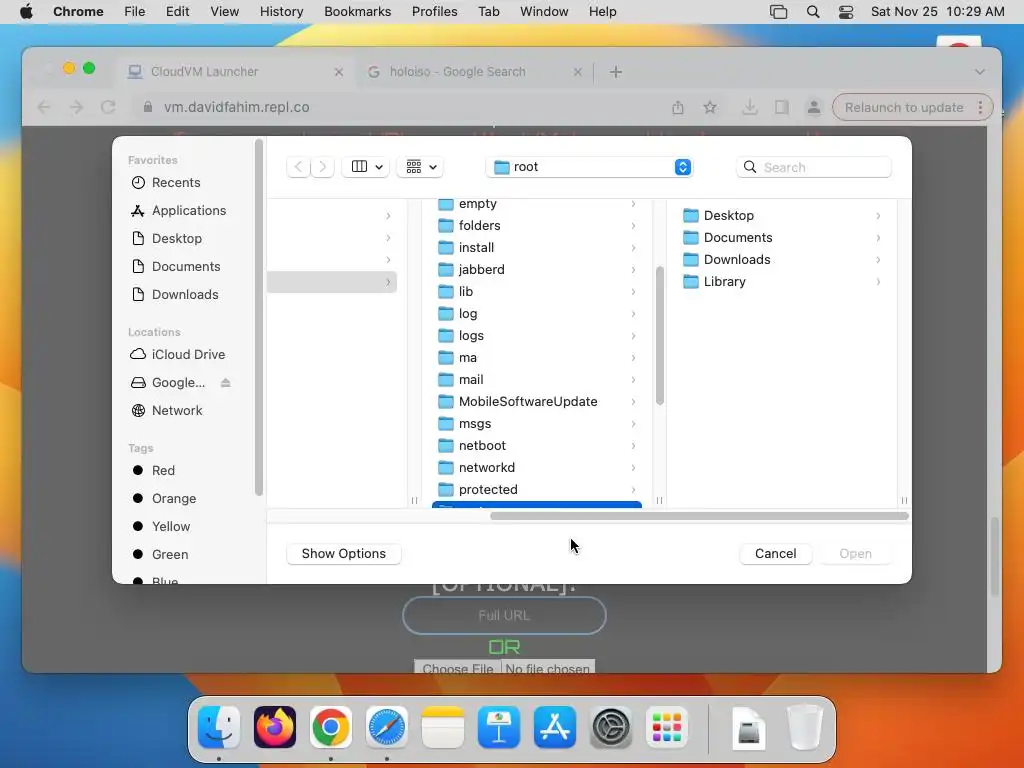This screenshot has height=768, width=1024.
Task: Open the File menu
Action: 135,12
